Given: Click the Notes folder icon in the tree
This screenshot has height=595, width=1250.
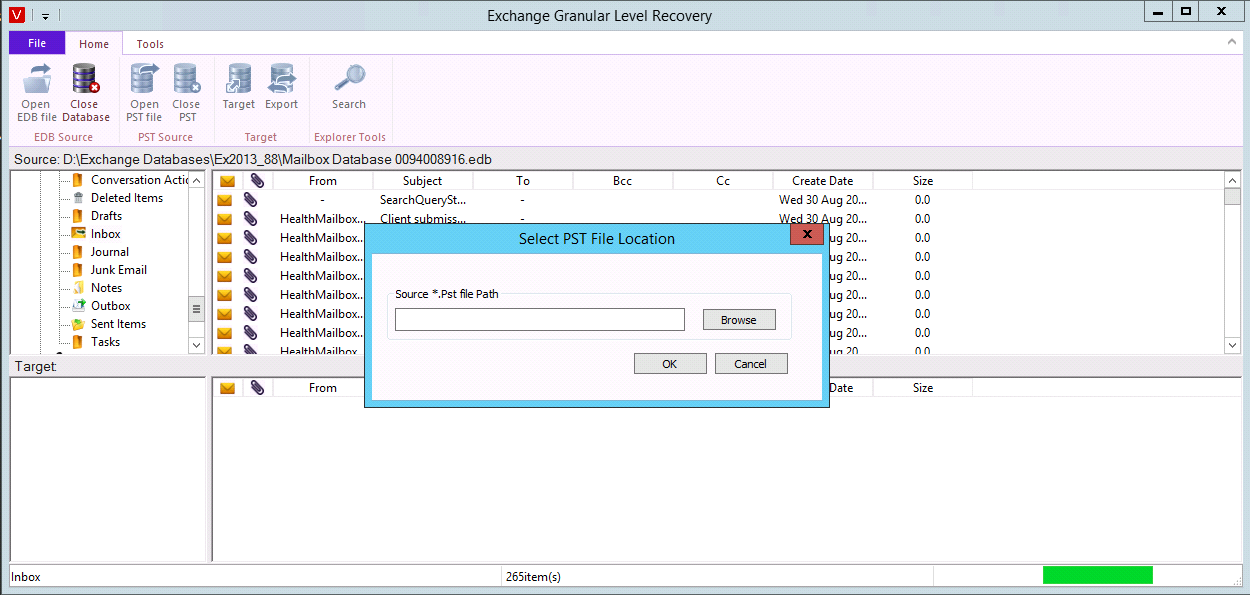Looking at the screenshot, I should 77,288.
